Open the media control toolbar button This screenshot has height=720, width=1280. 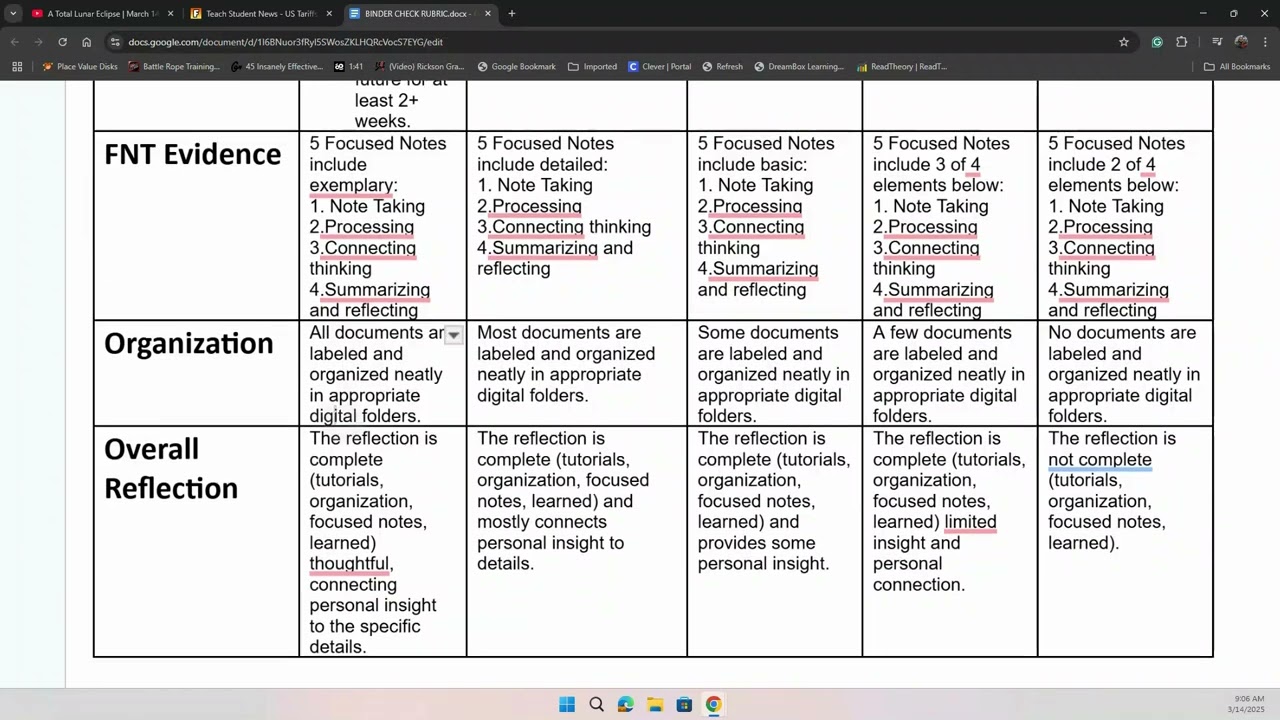click(x=1217, y=42)
